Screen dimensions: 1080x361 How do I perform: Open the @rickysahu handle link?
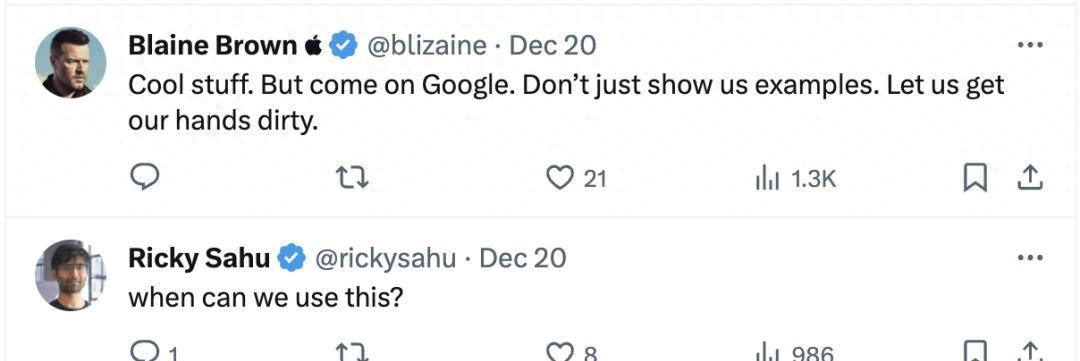coord(385,258)
